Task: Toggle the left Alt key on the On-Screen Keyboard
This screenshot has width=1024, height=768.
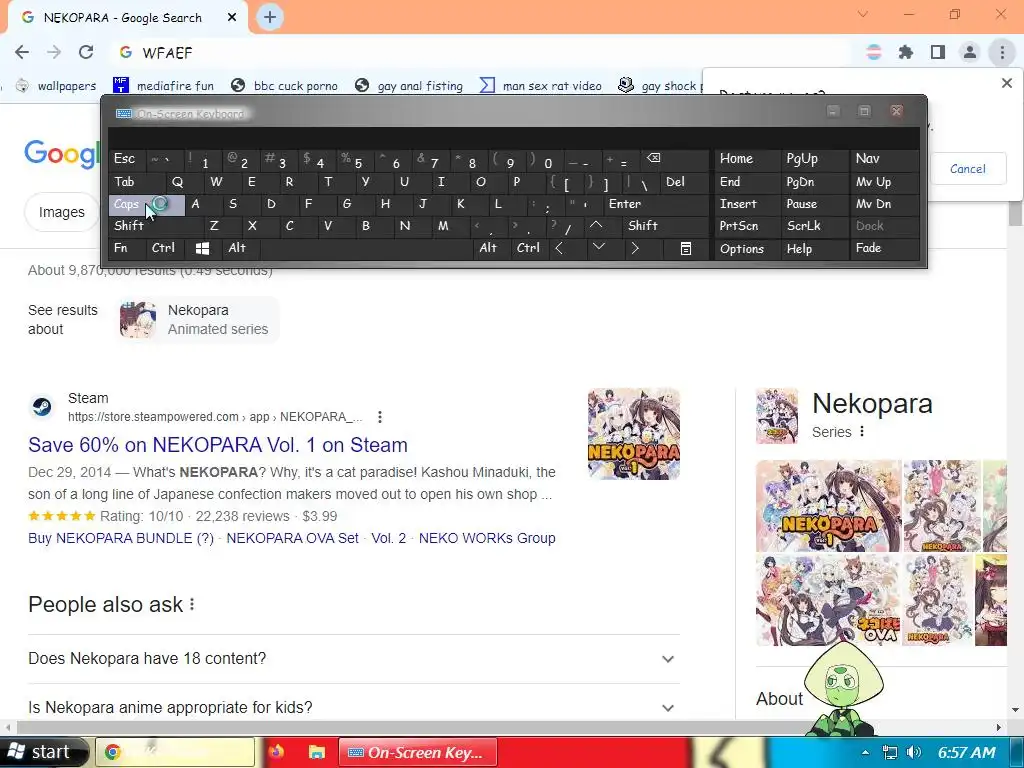Action: click(241, 248)
